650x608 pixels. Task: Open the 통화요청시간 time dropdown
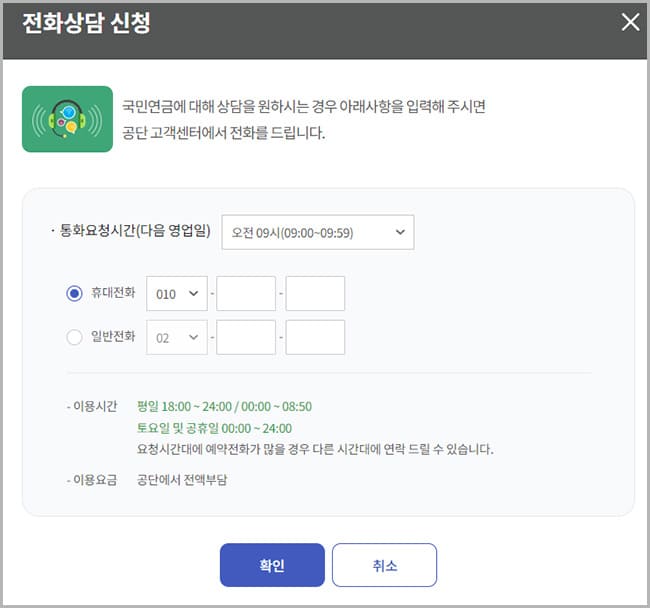tap(317, 232)
